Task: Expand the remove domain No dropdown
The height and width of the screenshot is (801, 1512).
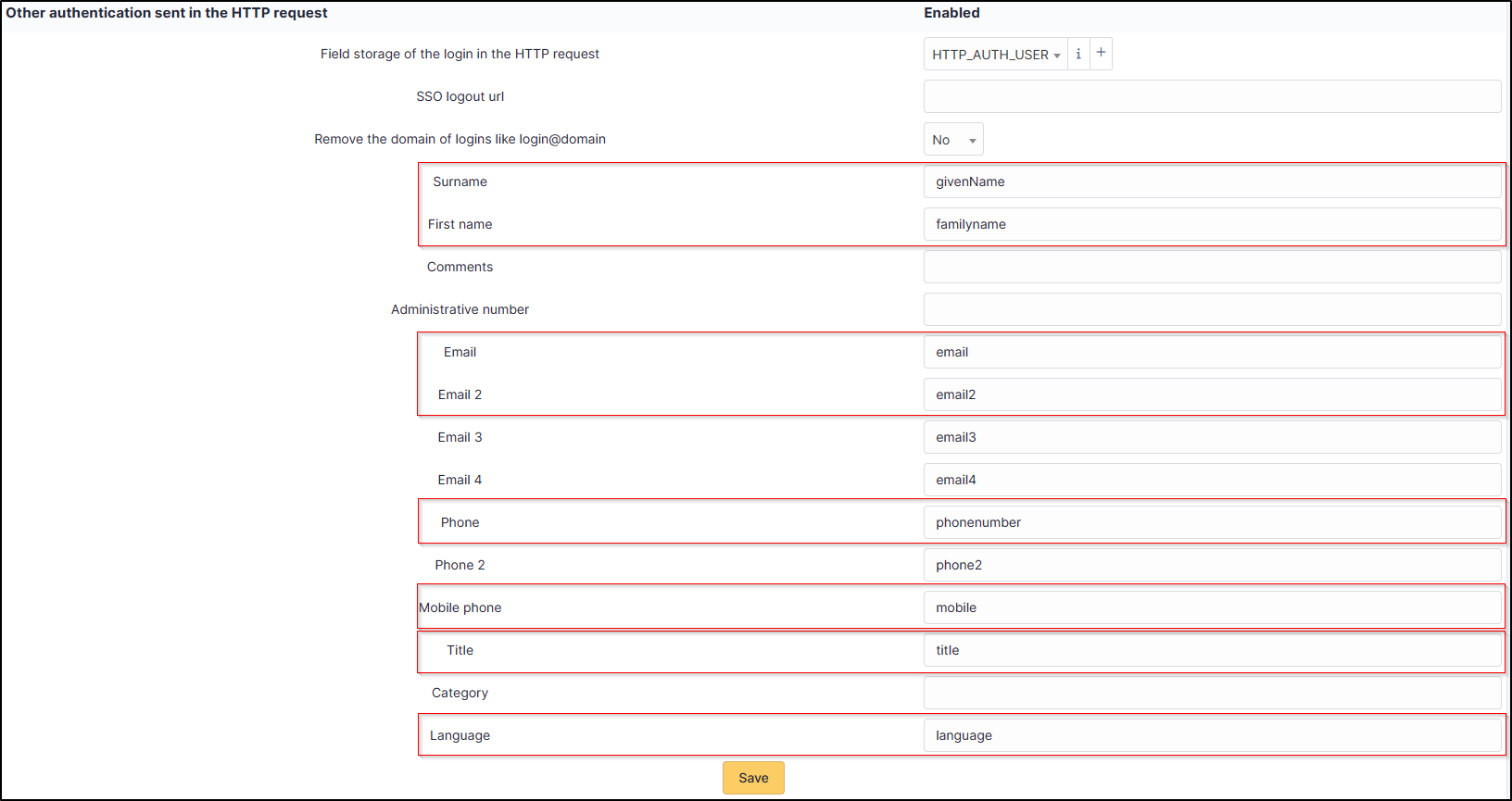Action: click(x=953, y=140)
